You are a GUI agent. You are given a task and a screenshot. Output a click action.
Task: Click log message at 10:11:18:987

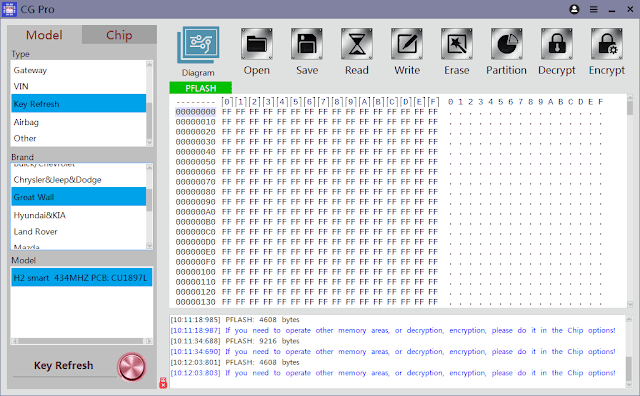pos(393,330)
